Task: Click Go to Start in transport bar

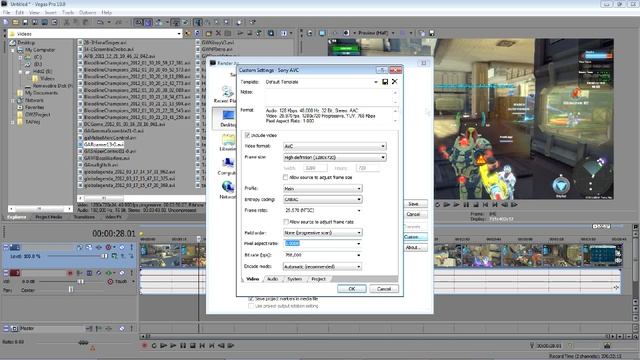Action: coord(202,346)
